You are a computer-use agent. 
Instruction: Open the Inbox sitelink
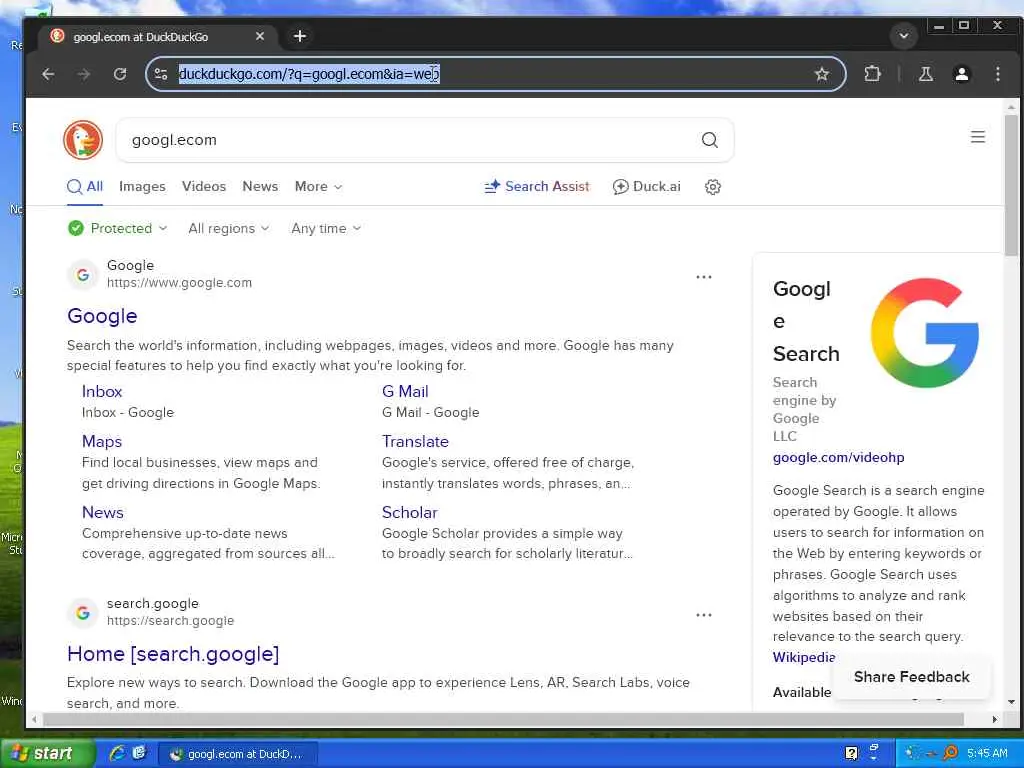[x=102, y=391]
